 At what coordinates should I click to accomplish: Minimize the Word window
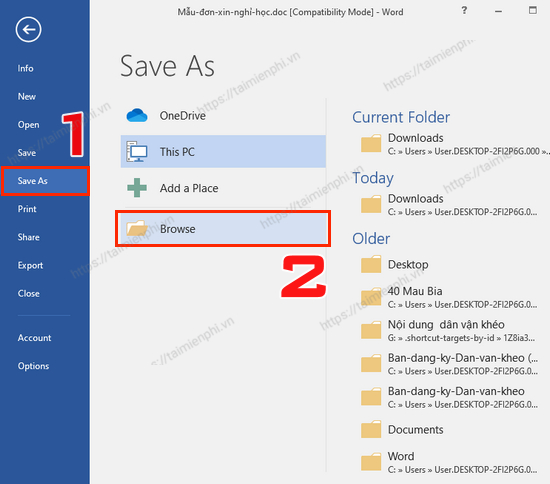(x=498, y=12)
